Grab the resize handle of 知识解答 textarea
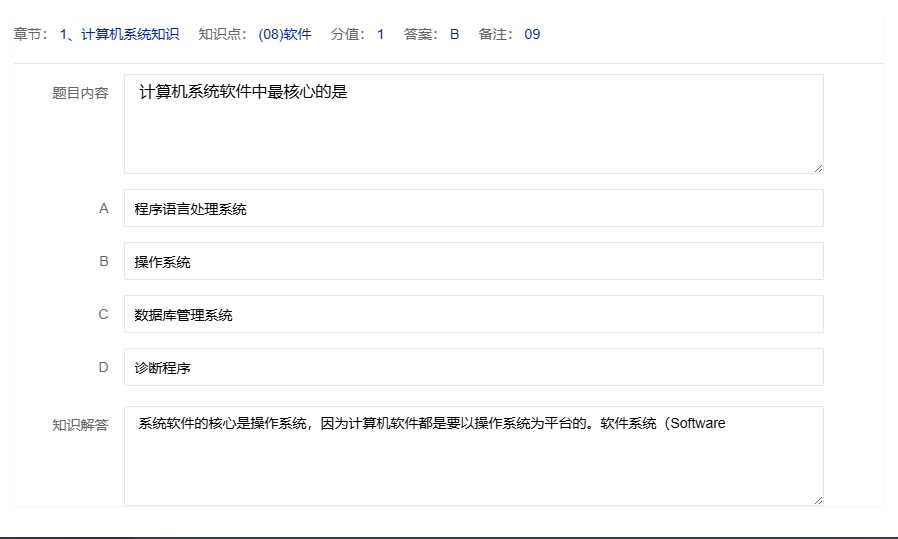This screenshot has width=898, height=539. coord(817,499)
